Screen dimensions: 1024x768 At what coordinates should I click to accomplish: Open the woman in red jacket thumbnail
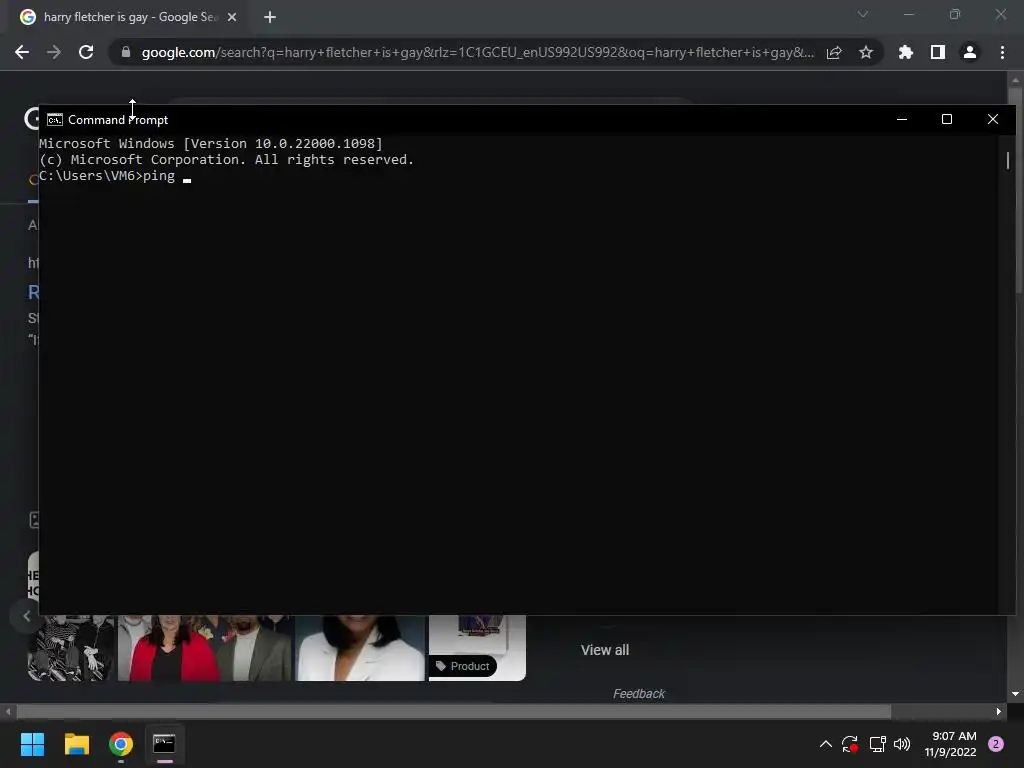point(204,648)
